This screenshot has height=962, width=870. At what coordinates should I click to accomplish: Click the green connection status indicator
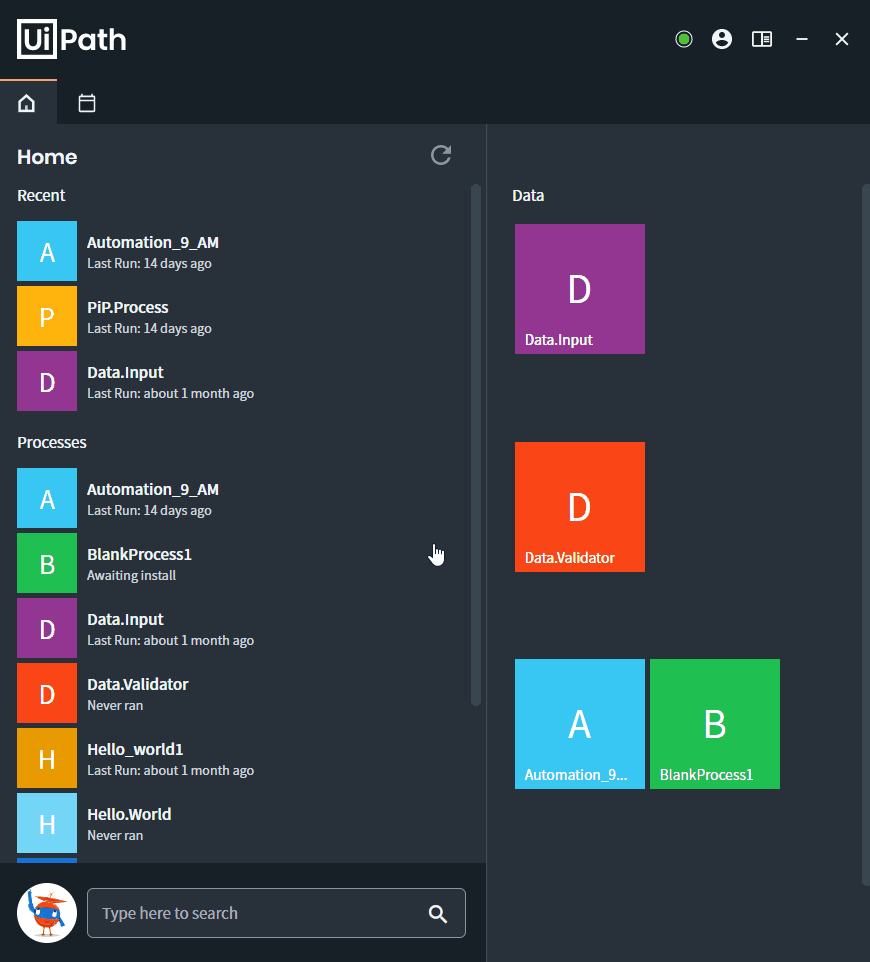683,39
